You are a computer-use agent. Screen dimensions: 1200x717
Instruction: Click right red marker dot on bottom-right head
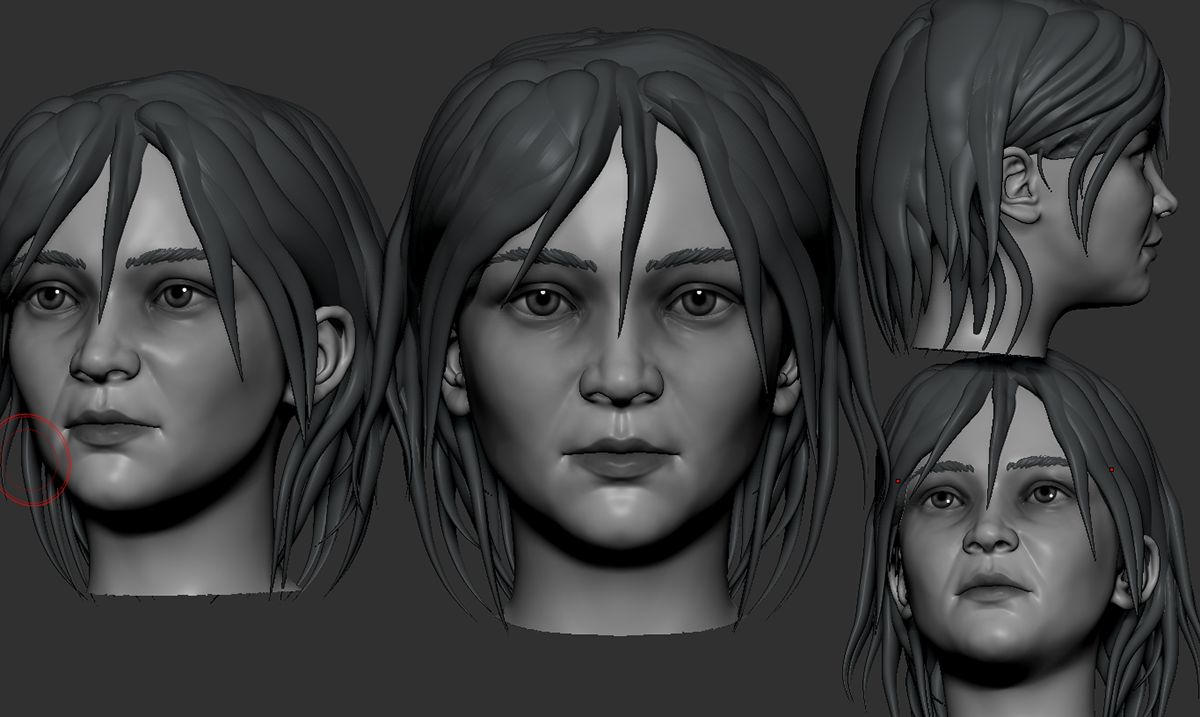pos(1112,469)
